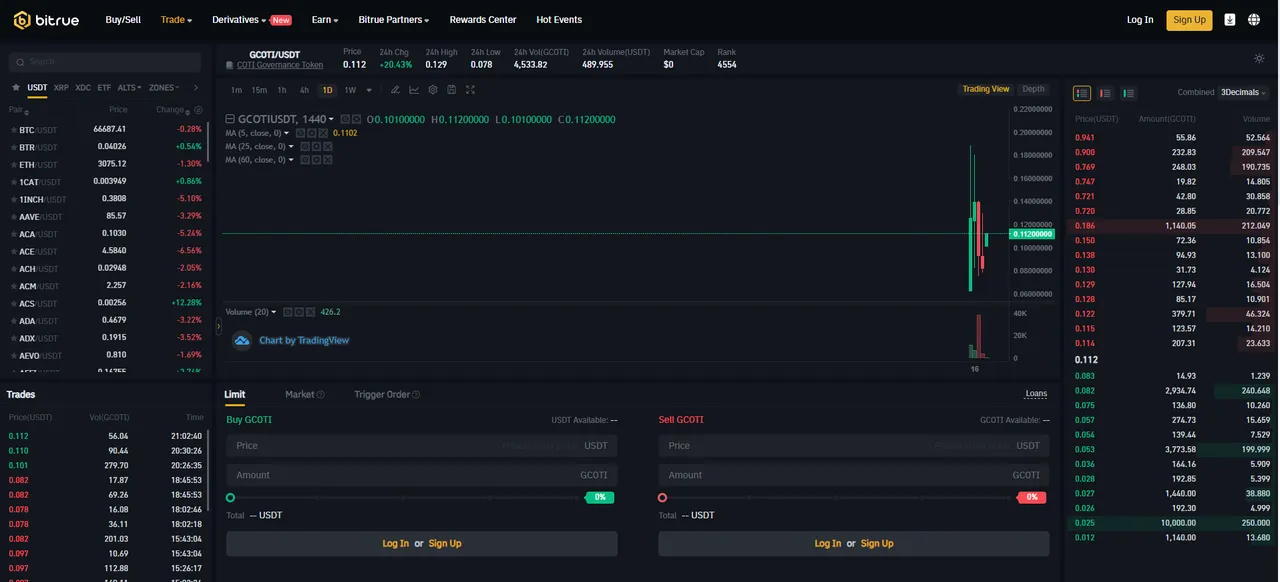Screen dimensions: 1280x582
Task: Open the language globe icon
Action: 1255,20
